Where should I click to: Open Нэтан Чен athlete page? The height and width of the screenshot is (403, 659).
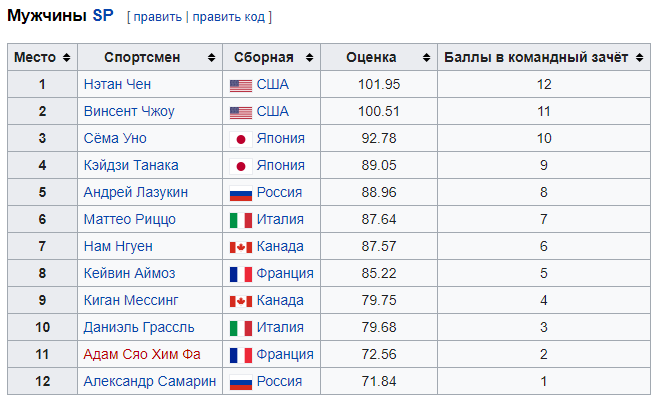[117, 85]
